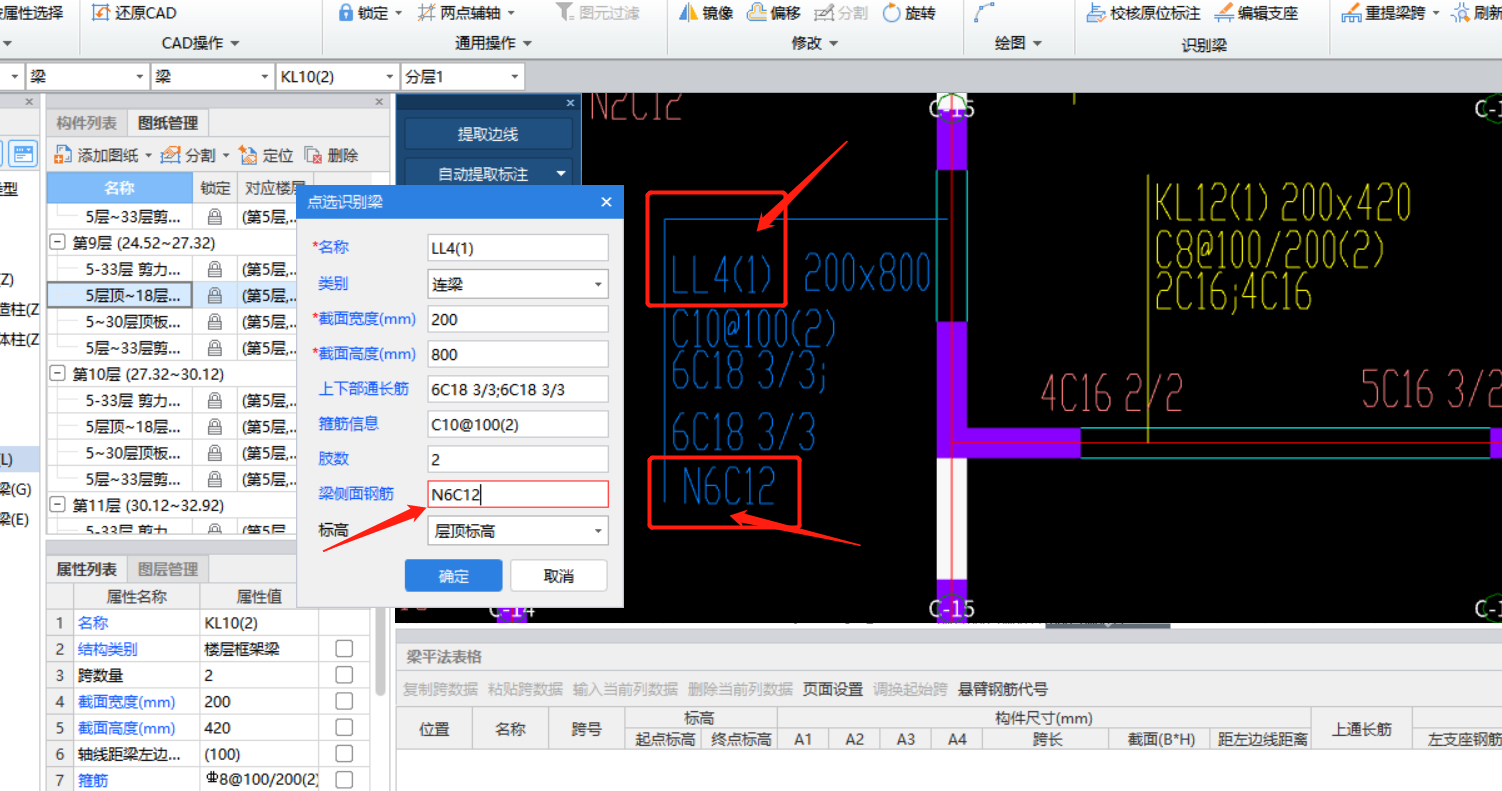Click 页面设置 in 梁平法表格
Image resolution: width=1502 pixels, height=791 pixels.
(834, 689)
